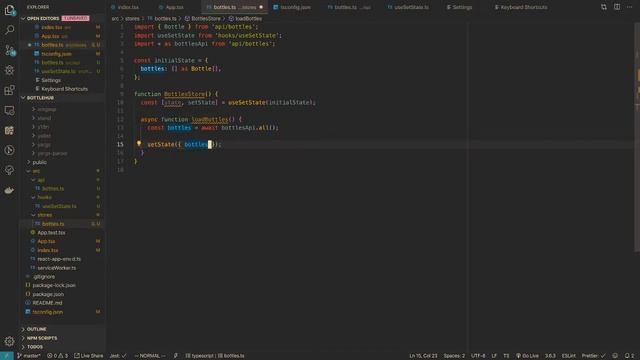640x360 pixels.
Task: Open the Extensions view
Action: (x=9, y=90)
